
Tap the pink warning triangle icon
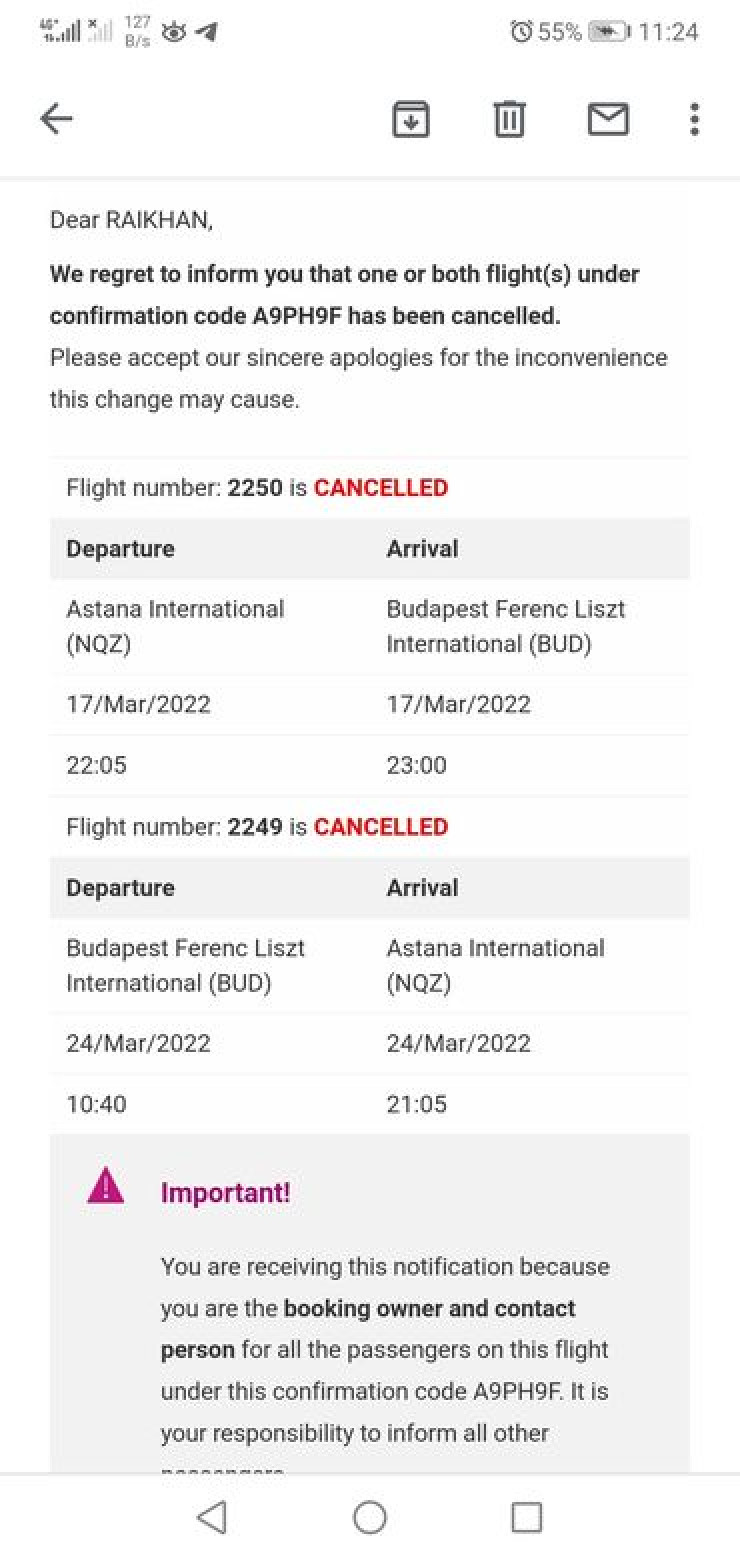(106, 1187)
